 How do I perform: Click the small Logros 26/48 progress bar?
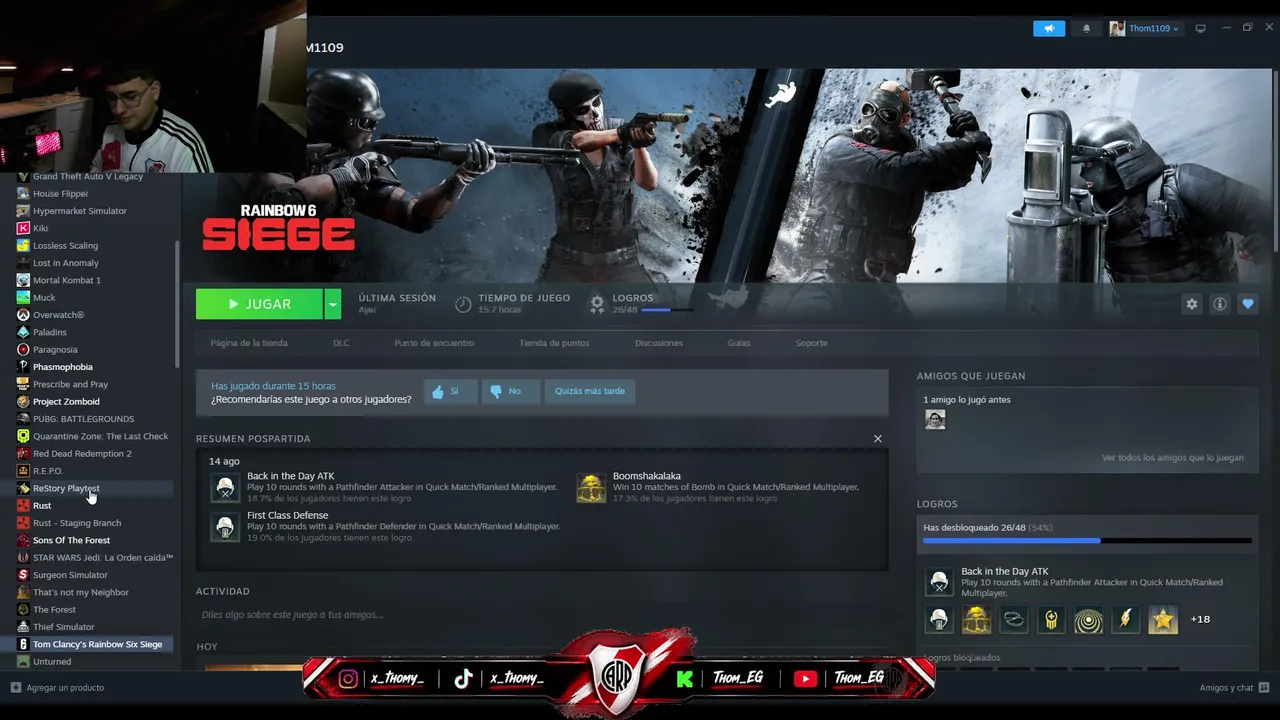click(x=668, y=310)
